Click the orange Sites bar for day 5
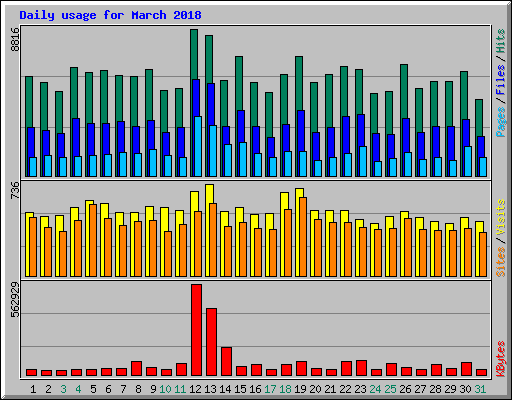 [x=93, y=240]
